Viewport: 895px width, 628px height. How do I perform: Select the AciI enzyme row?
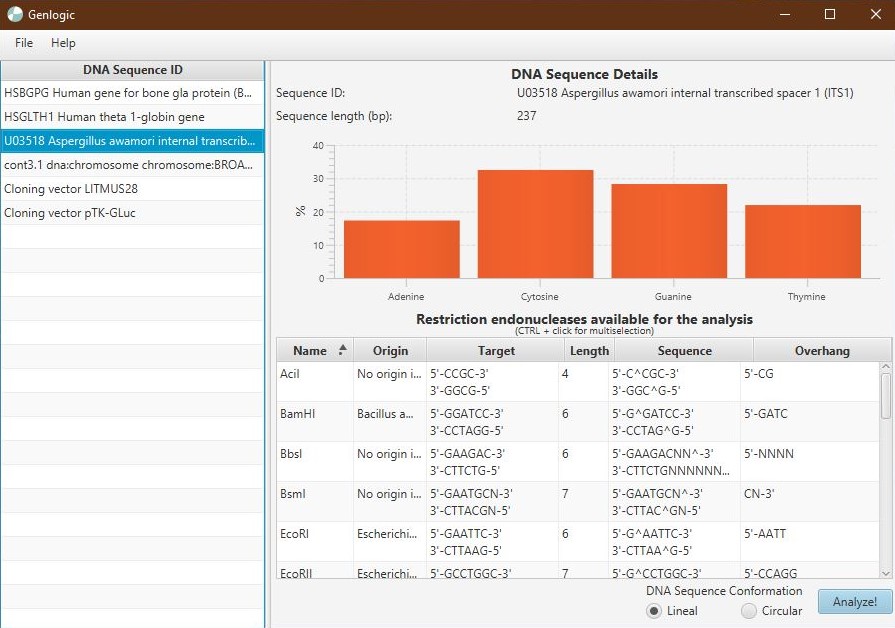(578, 382)
